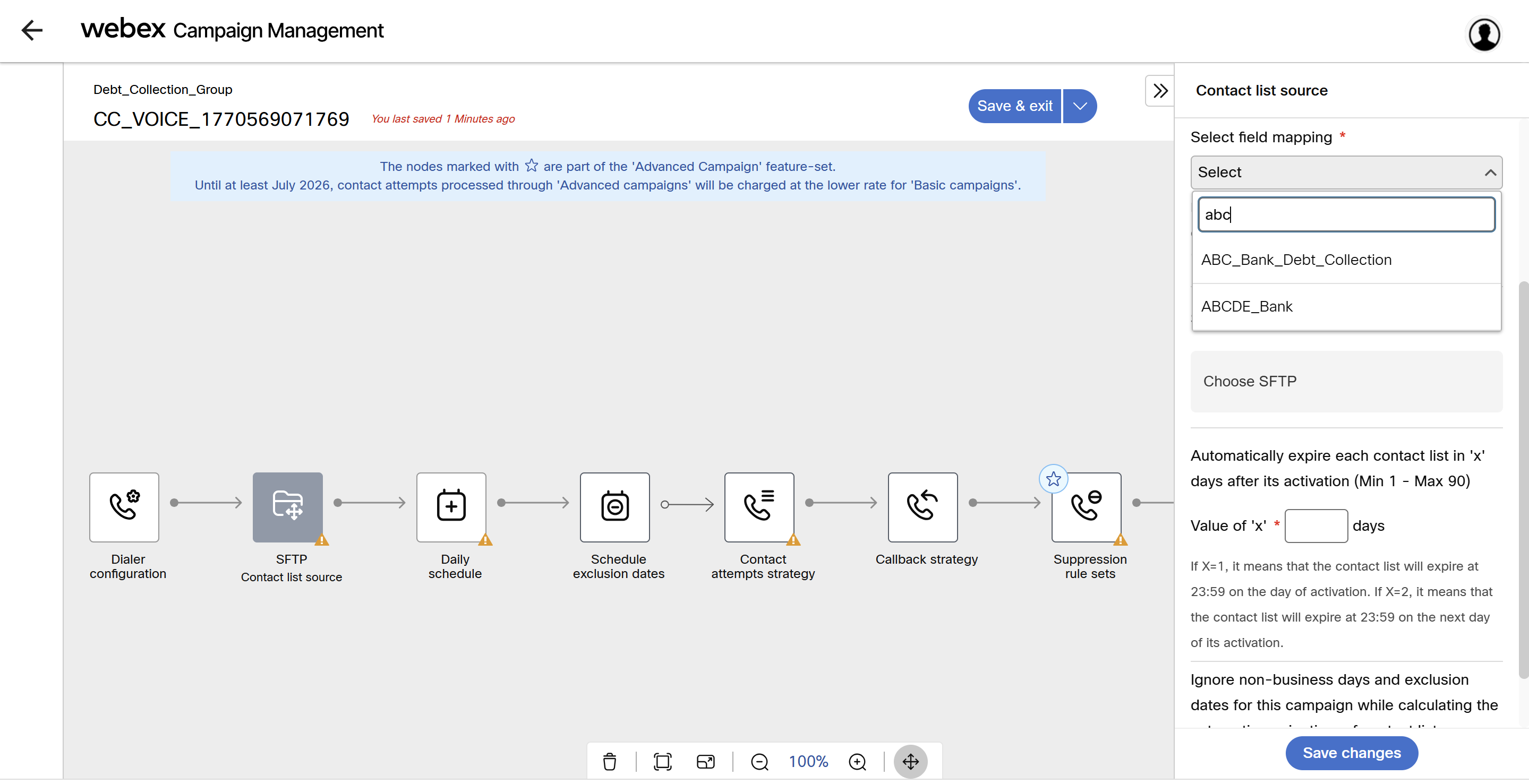Click the fit-to-screen frame icon
1529x784 pixels.
662,761
